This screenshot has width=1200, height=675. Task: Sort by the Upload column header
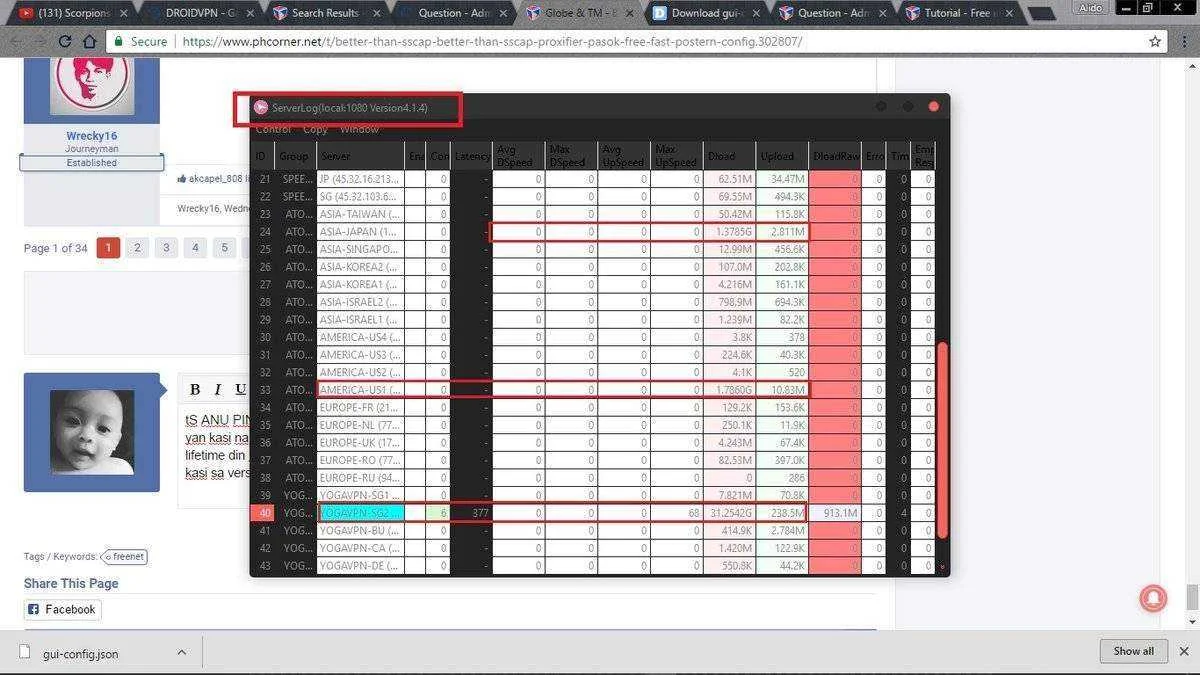point(782,156)
